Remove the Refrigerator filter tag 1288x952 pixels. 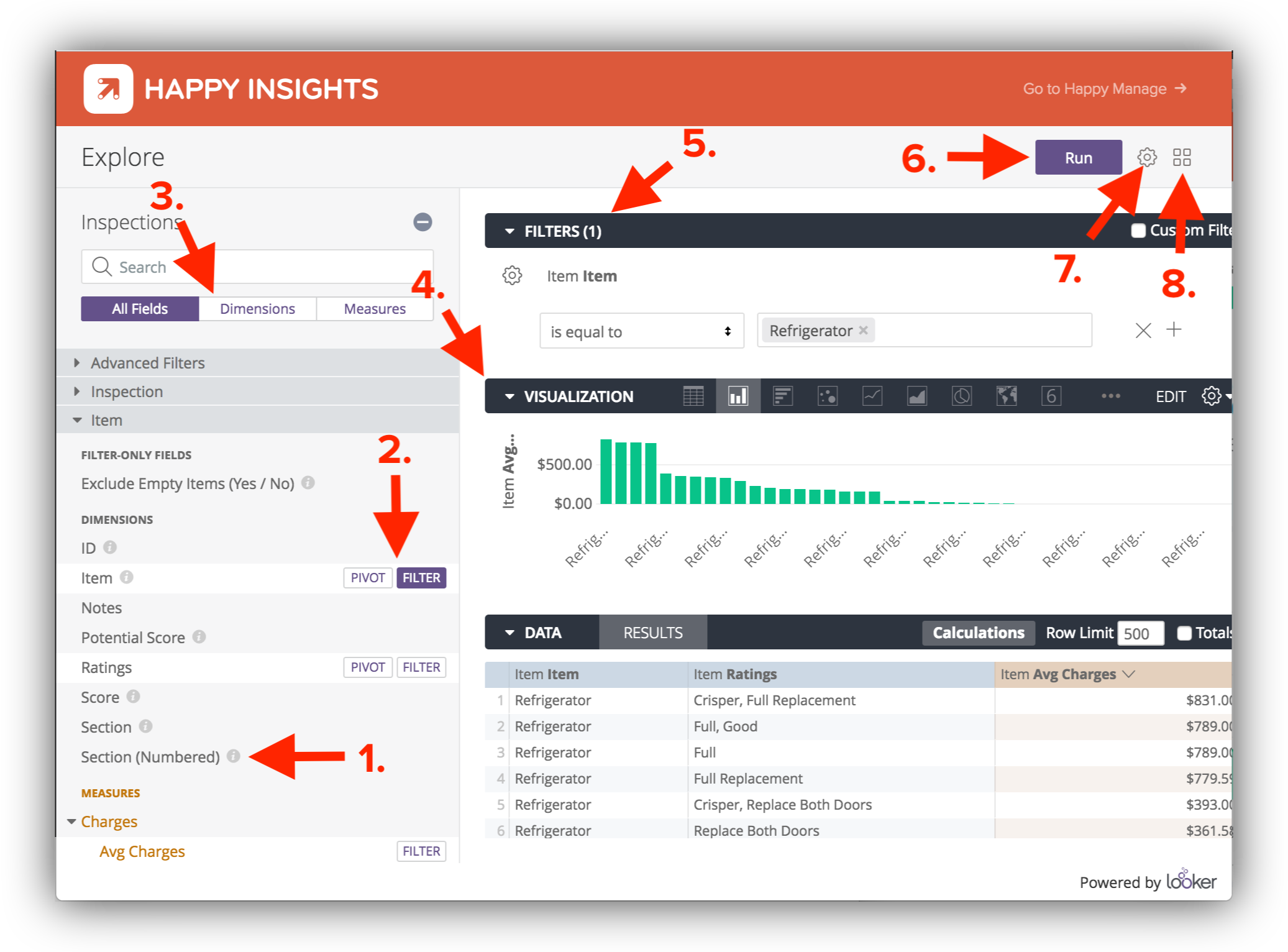coord(863,330)
